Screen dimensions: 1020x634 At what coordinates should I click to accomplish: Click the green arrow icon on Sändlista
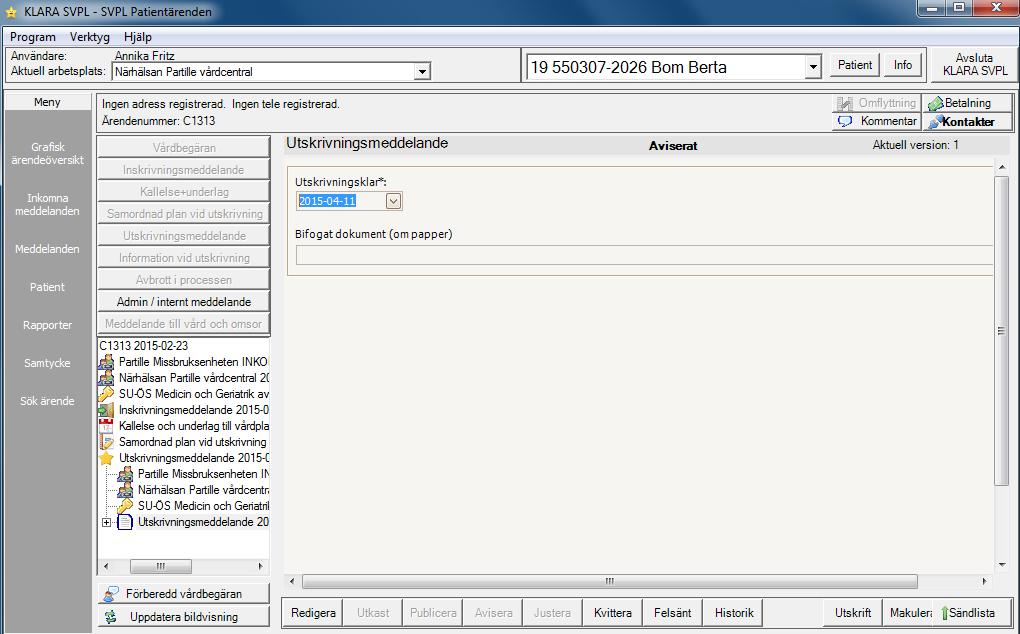[x=945, y=613]
